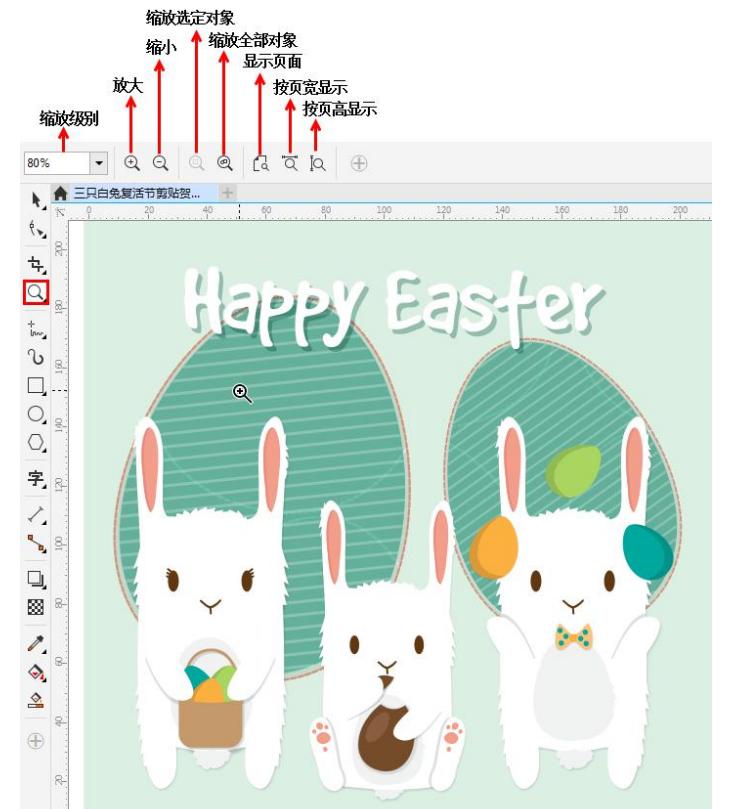Select the Text tool (字)

click(x=35, y=479)
